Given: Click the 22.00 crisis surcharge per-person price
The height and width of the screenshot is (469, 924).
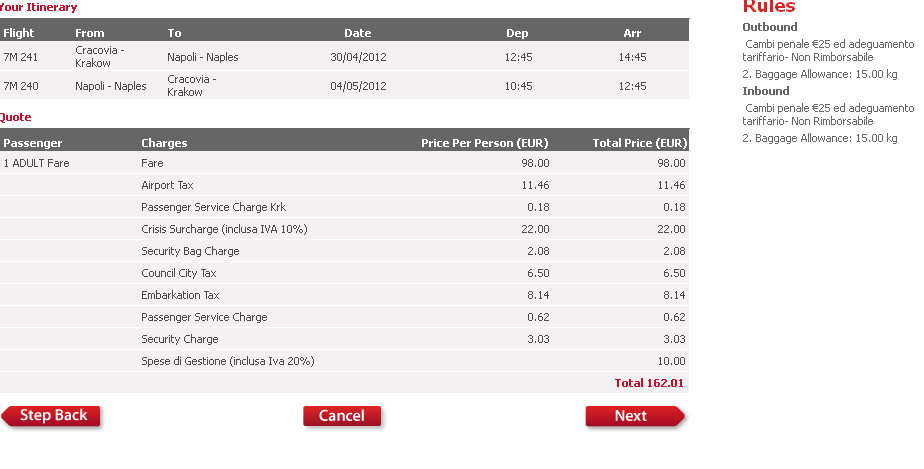Looking at the screenshot, I should [535, 229].
